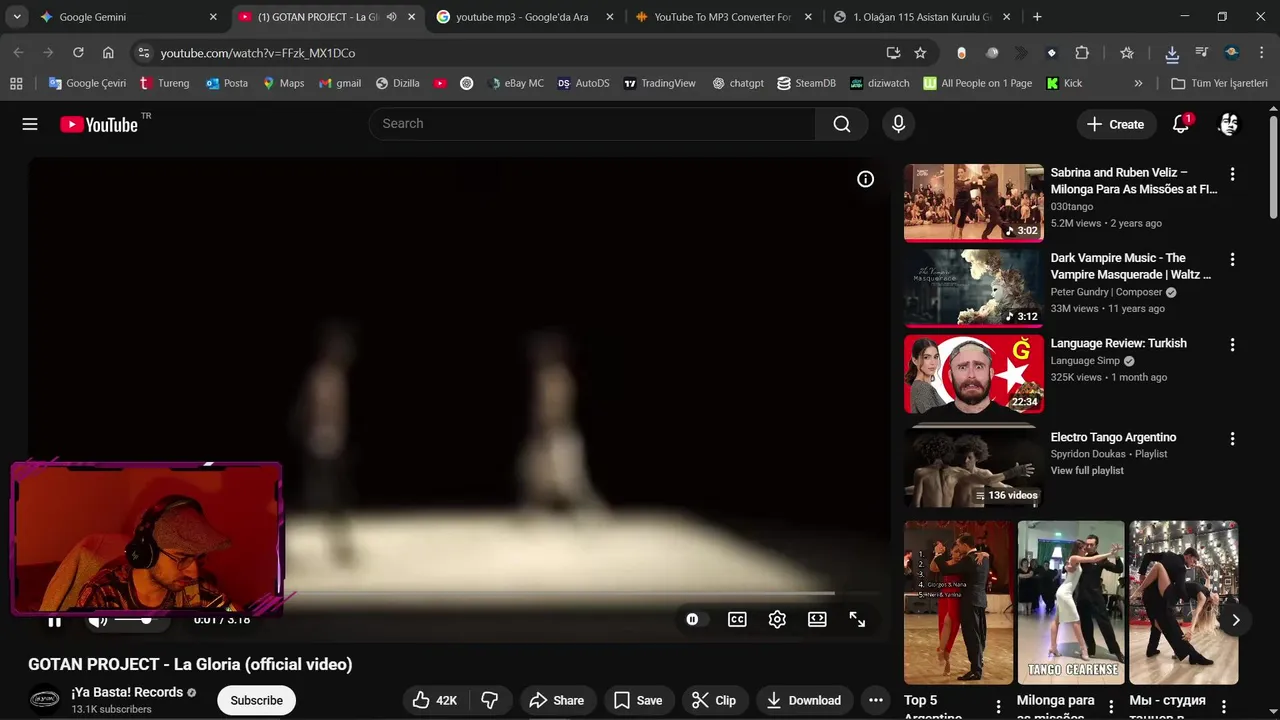Screen dimensions: 1280x720
Task: Open the browser Extensions puzzle icon
Action: [x=1082, y=53]
